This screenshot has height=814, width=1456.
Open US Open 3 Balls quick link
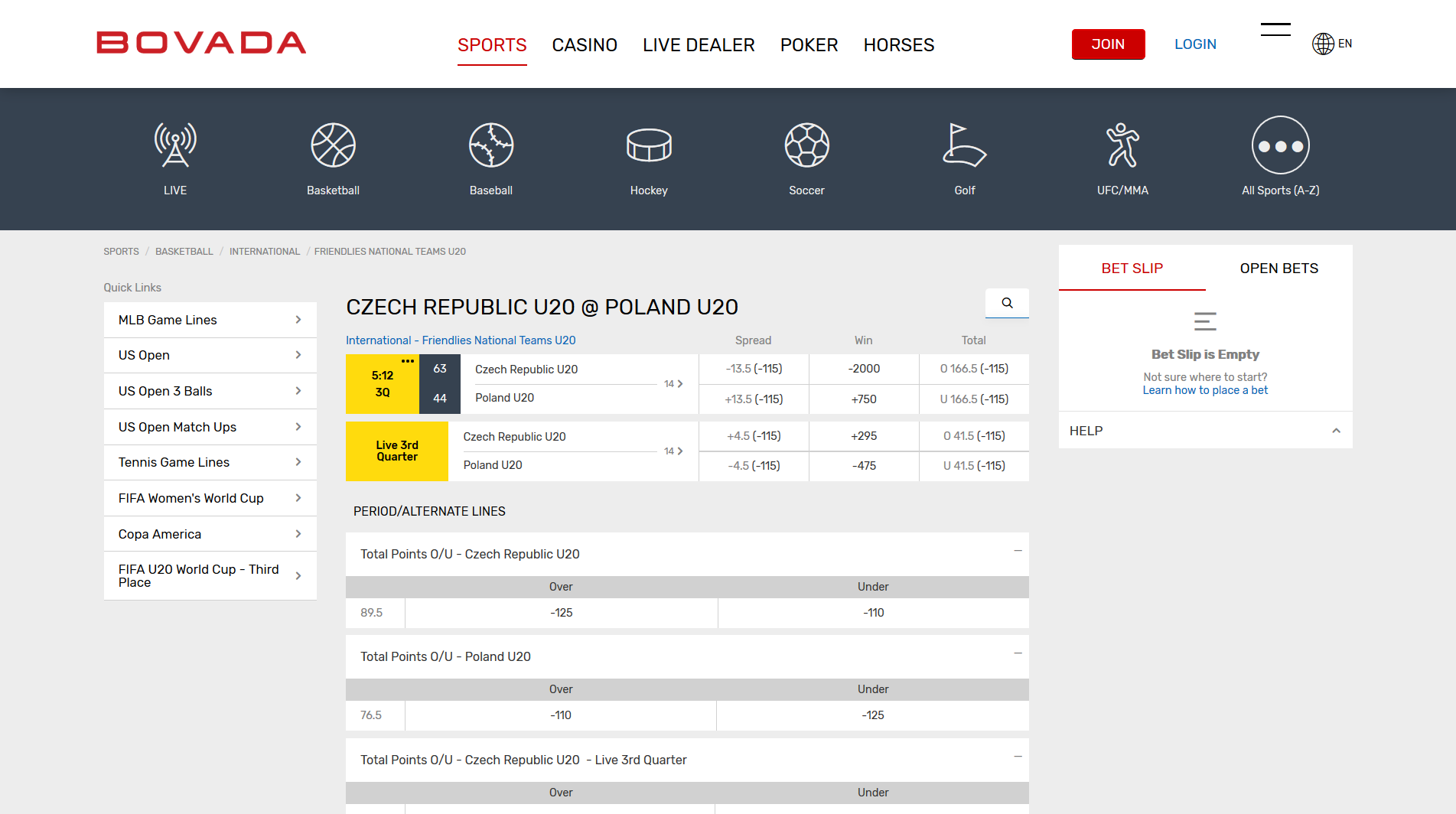click(210, 391)
